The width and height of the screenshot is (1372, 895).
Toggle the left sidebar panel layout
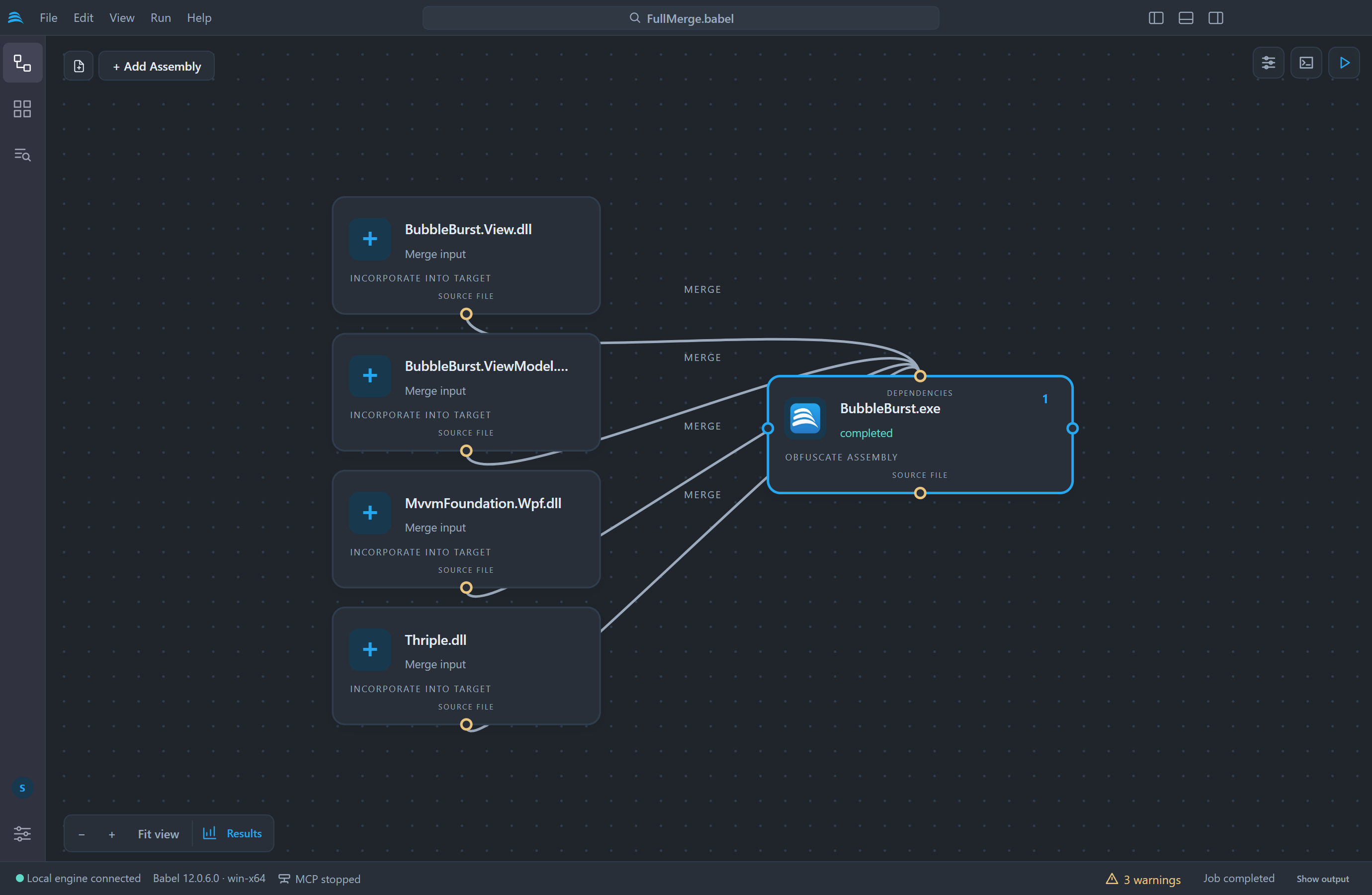(1156, 18)
